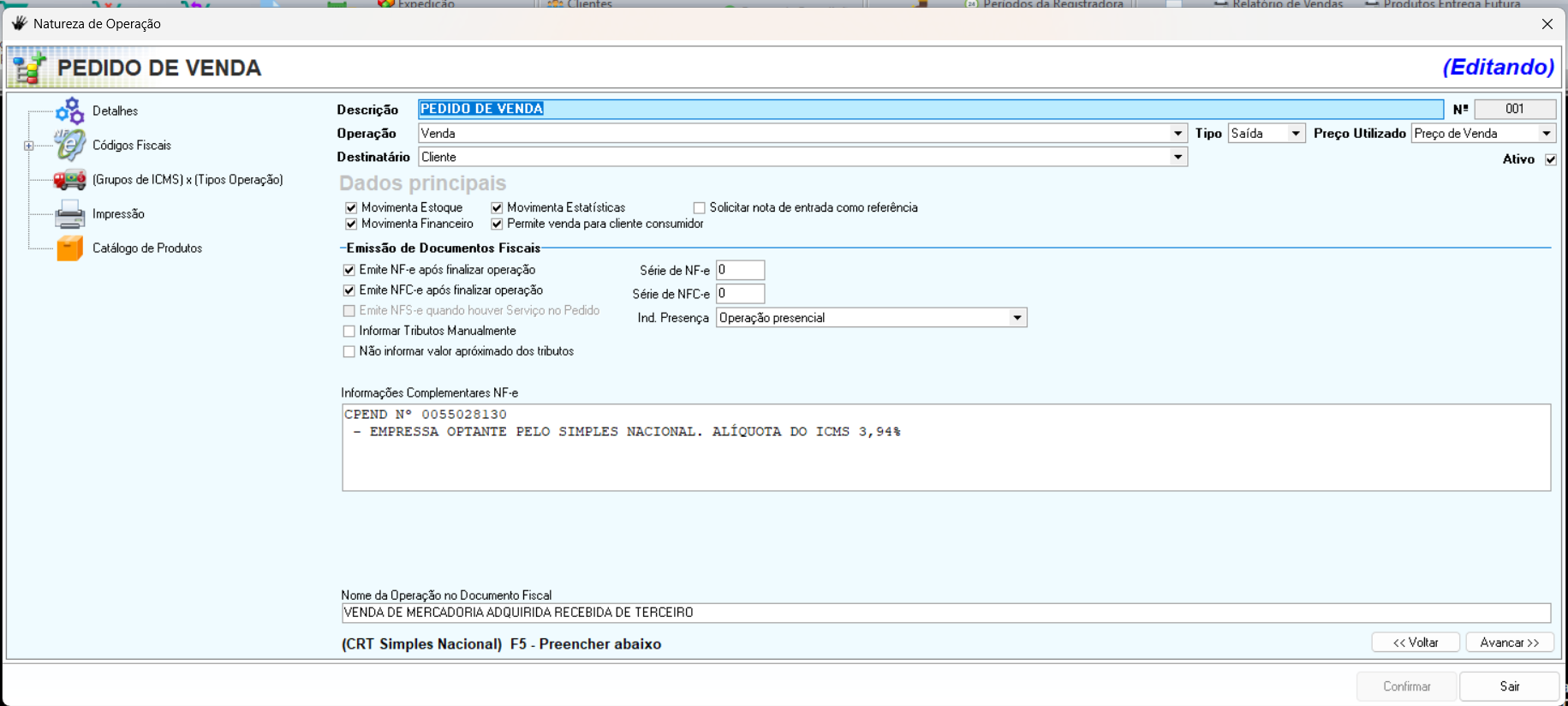Click the Detalhes gears icon
1568x706 pixels.
click(x=69, y=111)
